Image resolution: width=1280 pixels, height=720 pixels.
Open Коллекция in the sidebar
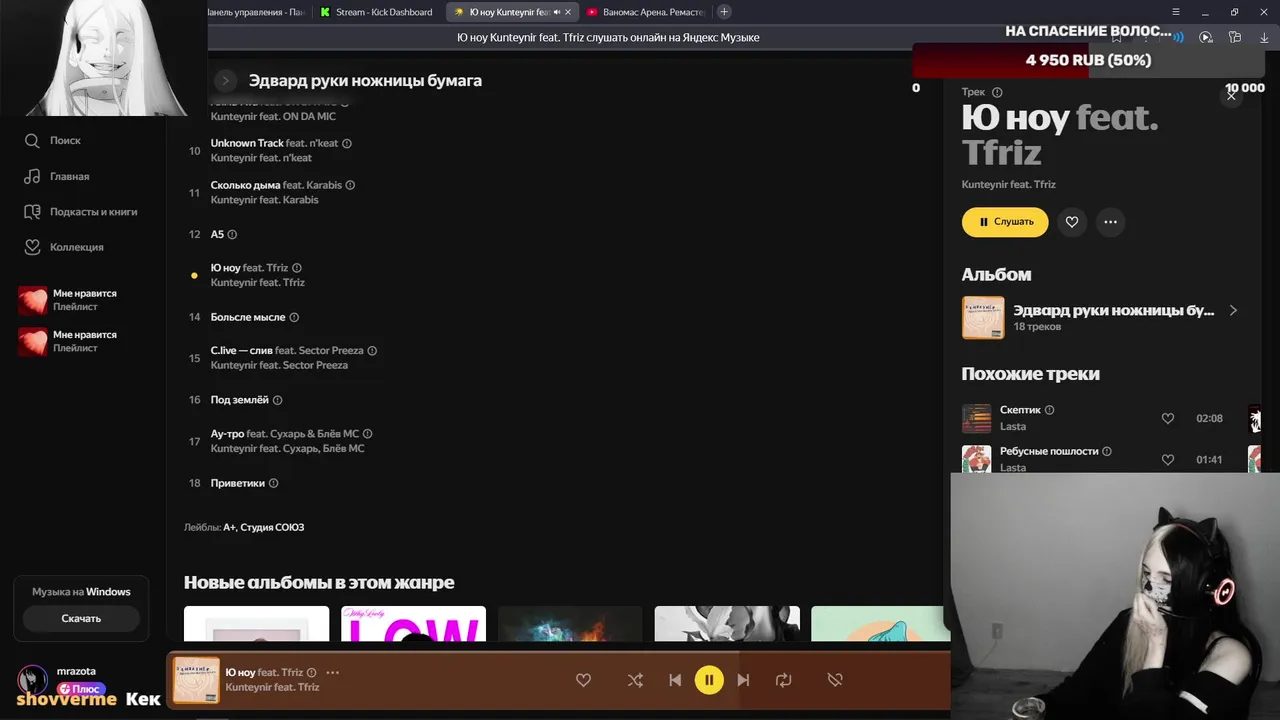[77, 247]
